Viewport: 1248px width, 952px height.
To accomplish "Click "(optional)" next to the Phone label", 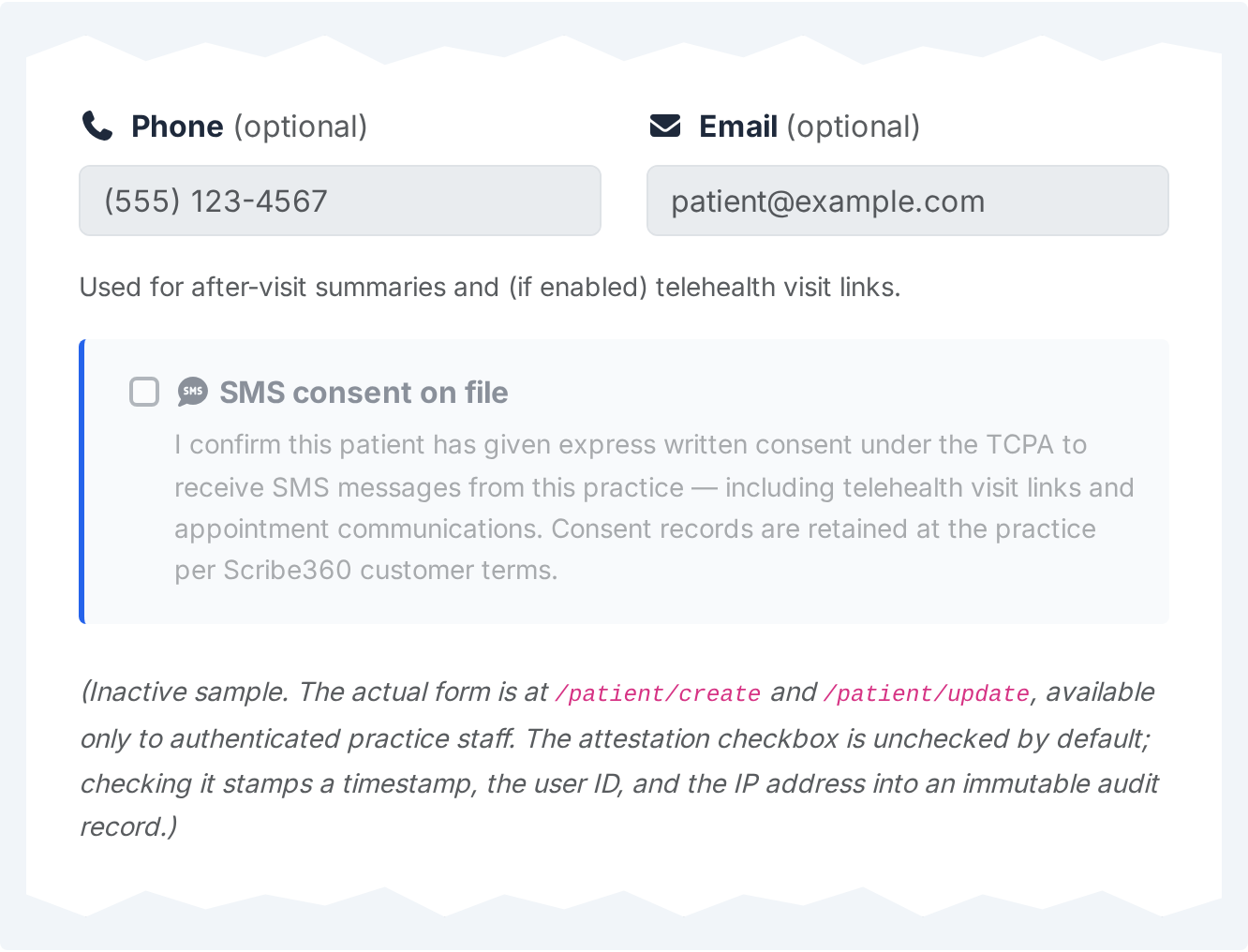I will click(x=300, y=126).
